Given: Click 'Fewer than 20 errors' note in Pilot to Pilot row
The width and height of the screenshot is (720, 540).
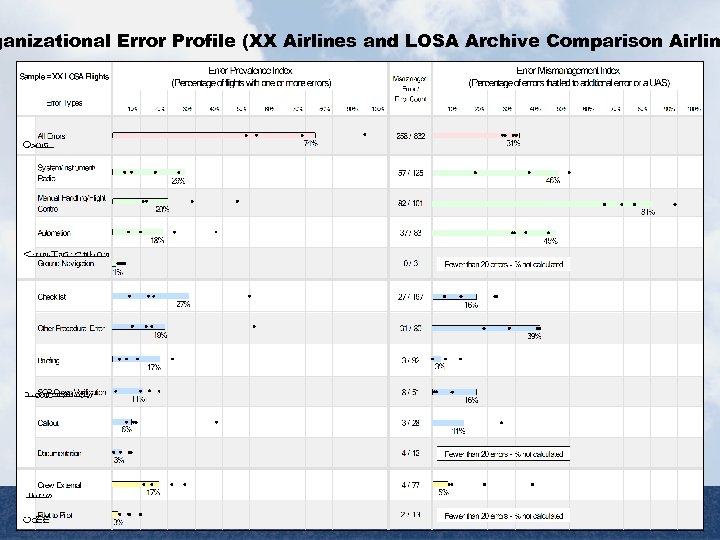Looking at the screenshot, I should pyautogui.click(x=503, y=516).
